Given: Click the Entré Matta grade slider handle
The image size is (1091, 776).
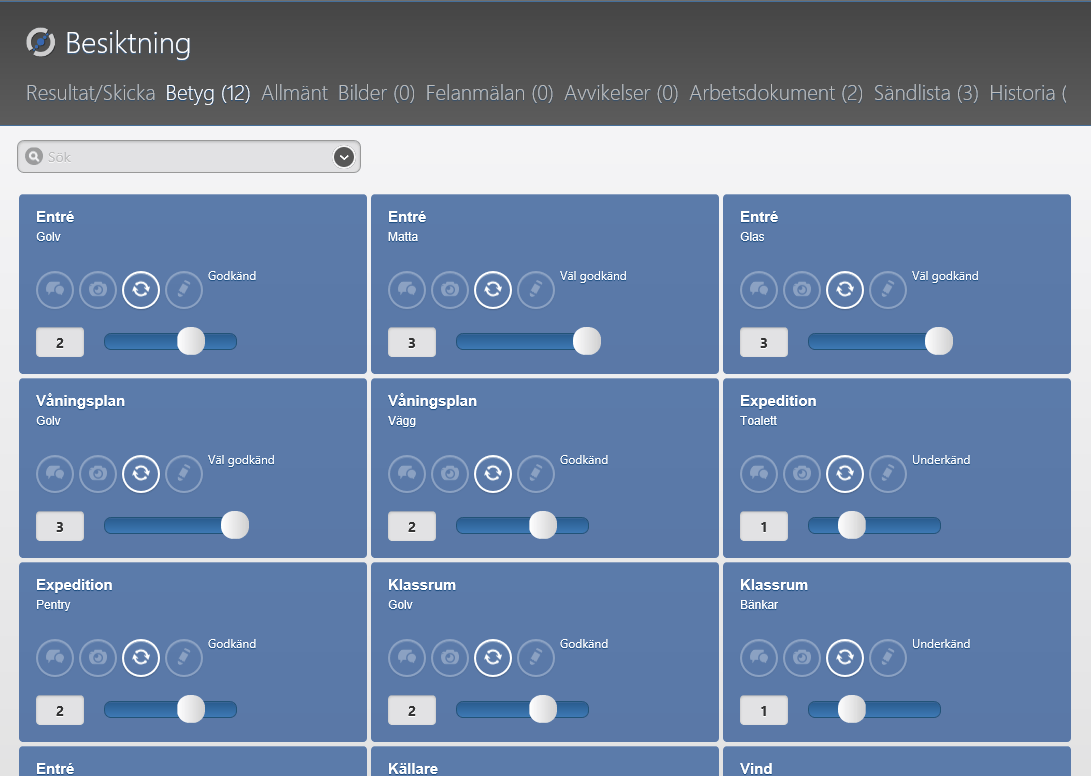Looking at the screenshot, I should pos(587,342).
